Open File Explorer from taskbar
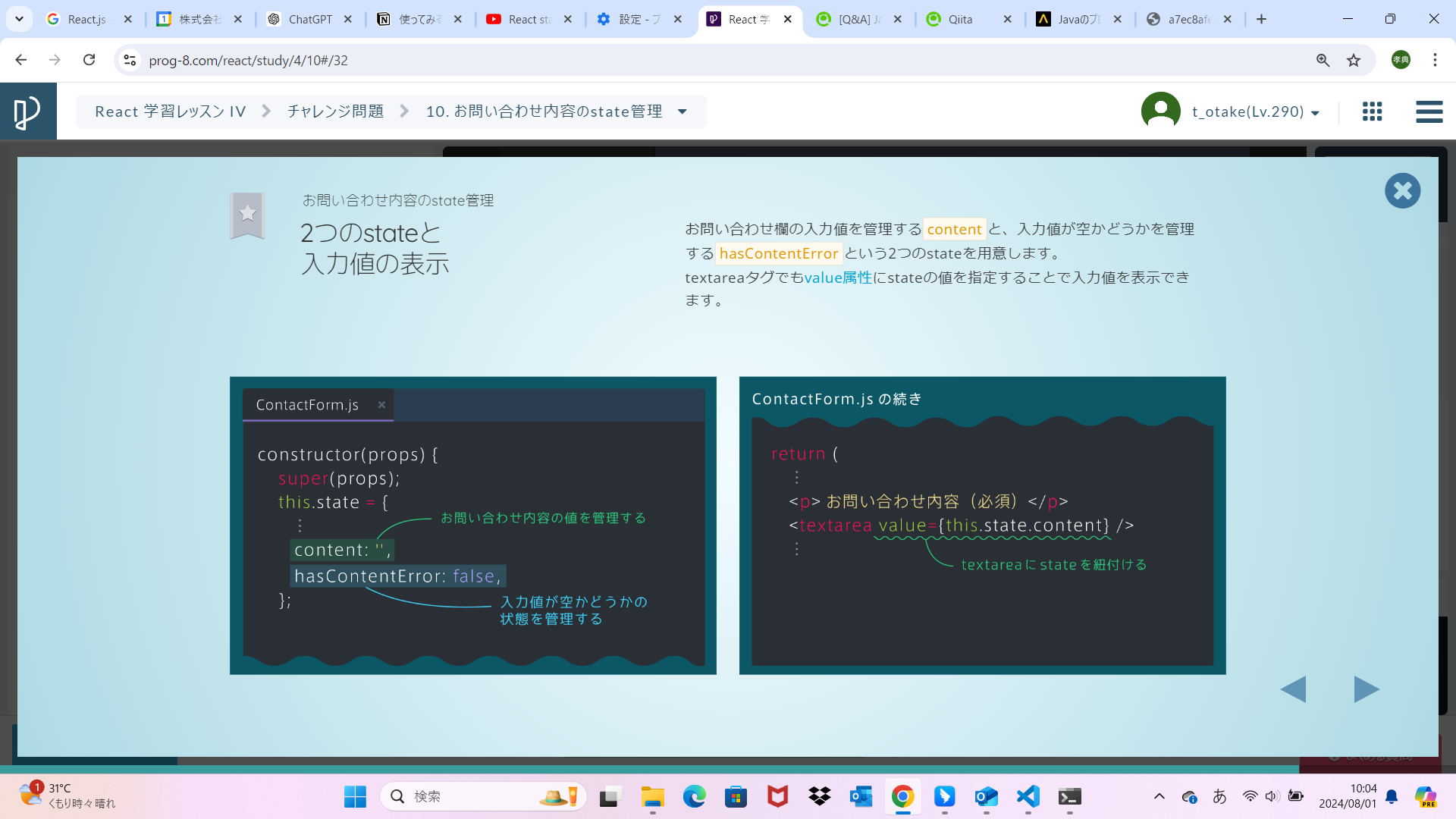Image resolution: width=1456 pixels, height=819 pixels. tap(652, 796)
